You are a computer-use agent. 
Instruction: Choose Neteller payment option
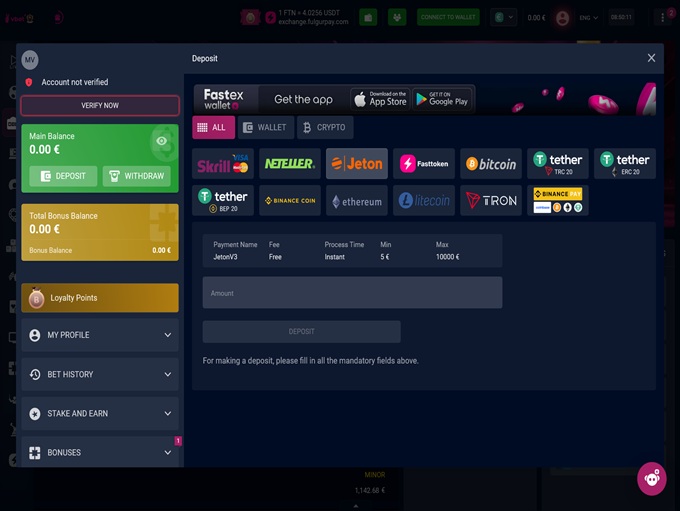tap(290, 164)
